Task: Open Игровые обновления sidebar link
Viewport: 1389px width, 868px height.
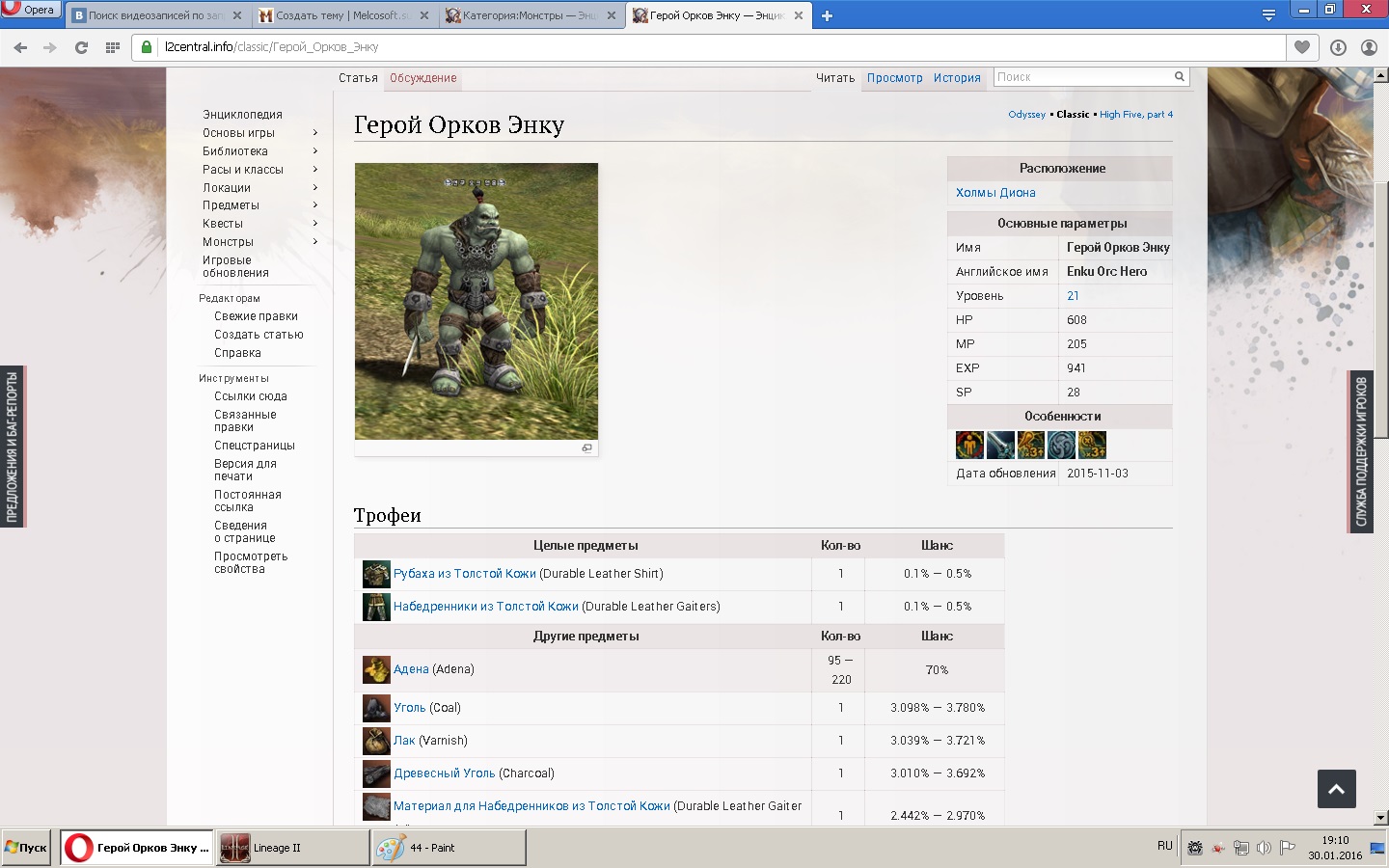Action: [235, 267]
